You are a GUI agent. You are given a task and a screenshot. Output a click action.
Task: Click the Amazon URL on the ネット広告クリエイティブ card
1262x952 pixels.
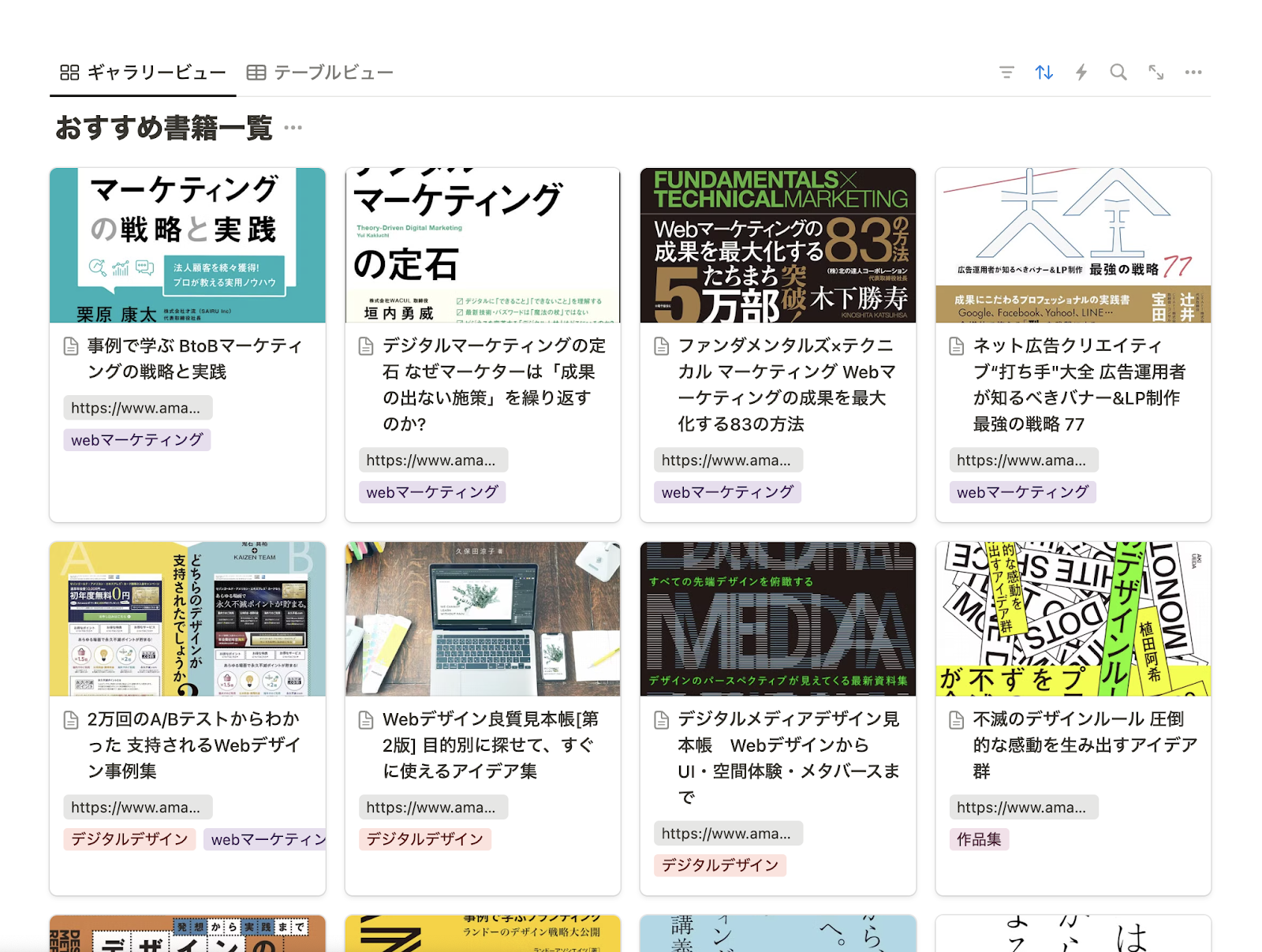click(x=1024, y=460)
